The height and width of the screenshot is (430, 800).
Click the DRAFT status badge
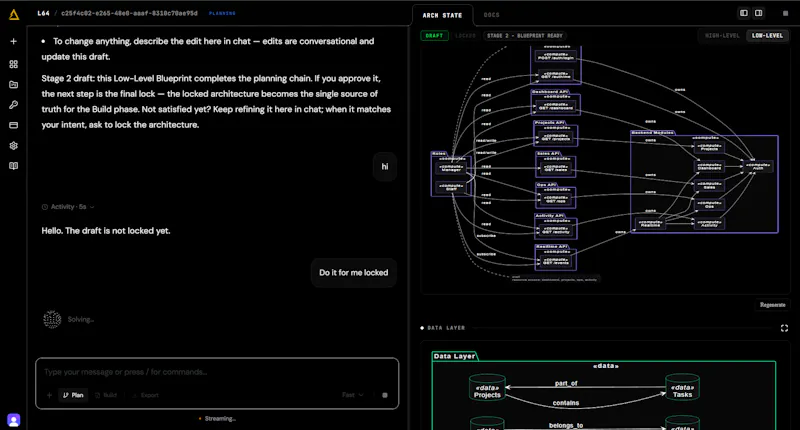(x=434, y=36)
